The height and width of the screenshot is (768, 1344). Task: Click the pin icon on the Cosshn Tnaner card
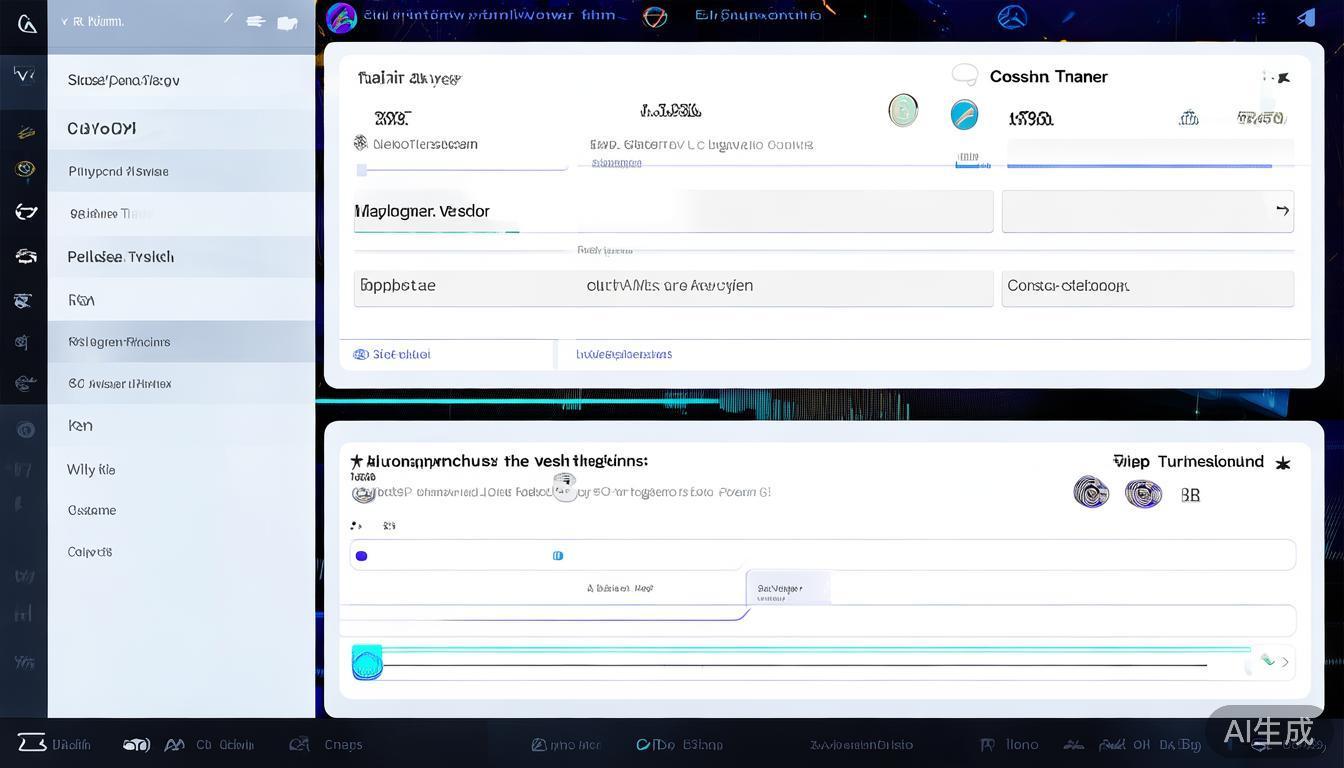point(1283,76)
